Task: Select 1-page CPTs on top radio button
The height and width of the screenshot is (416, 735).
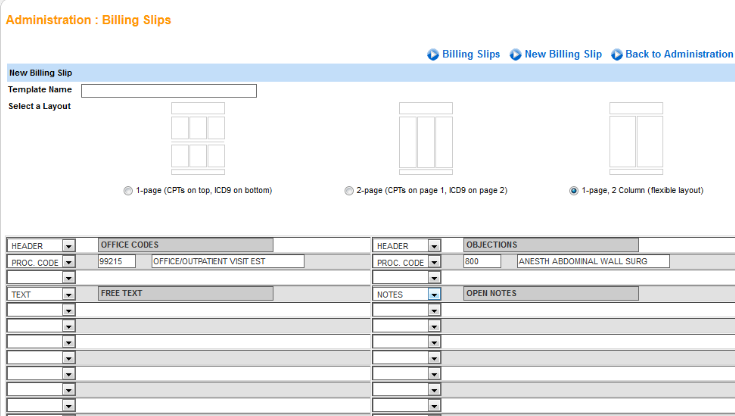Action: 127,190
